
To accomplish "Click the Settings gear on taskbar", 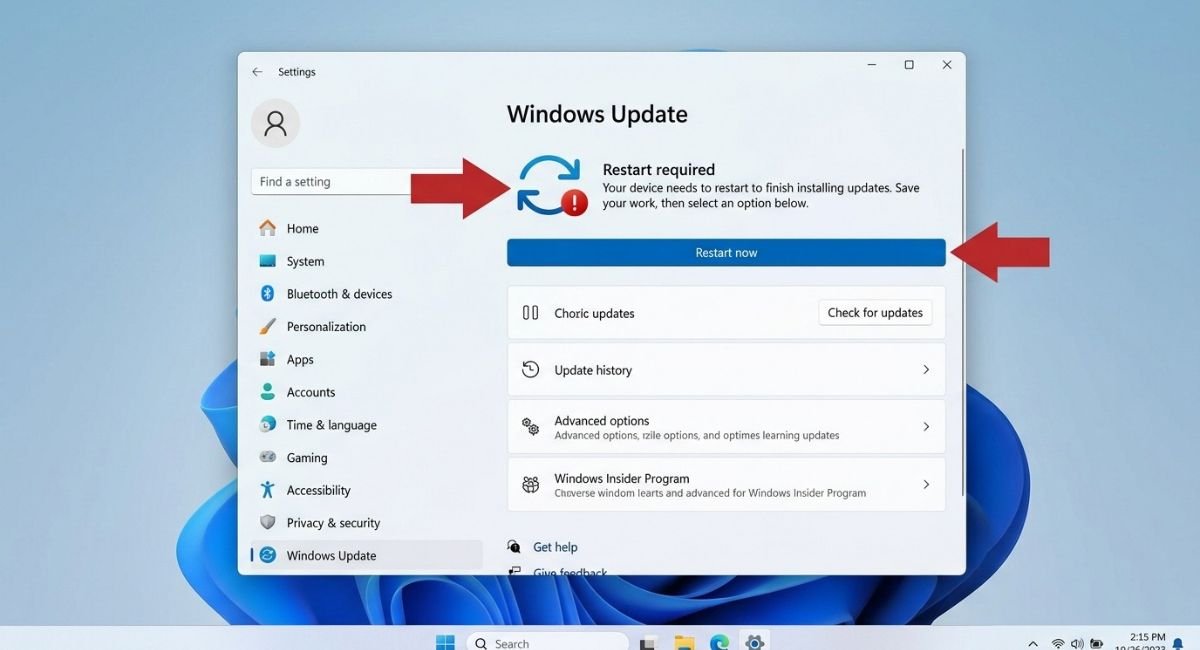I will (755, 643).
